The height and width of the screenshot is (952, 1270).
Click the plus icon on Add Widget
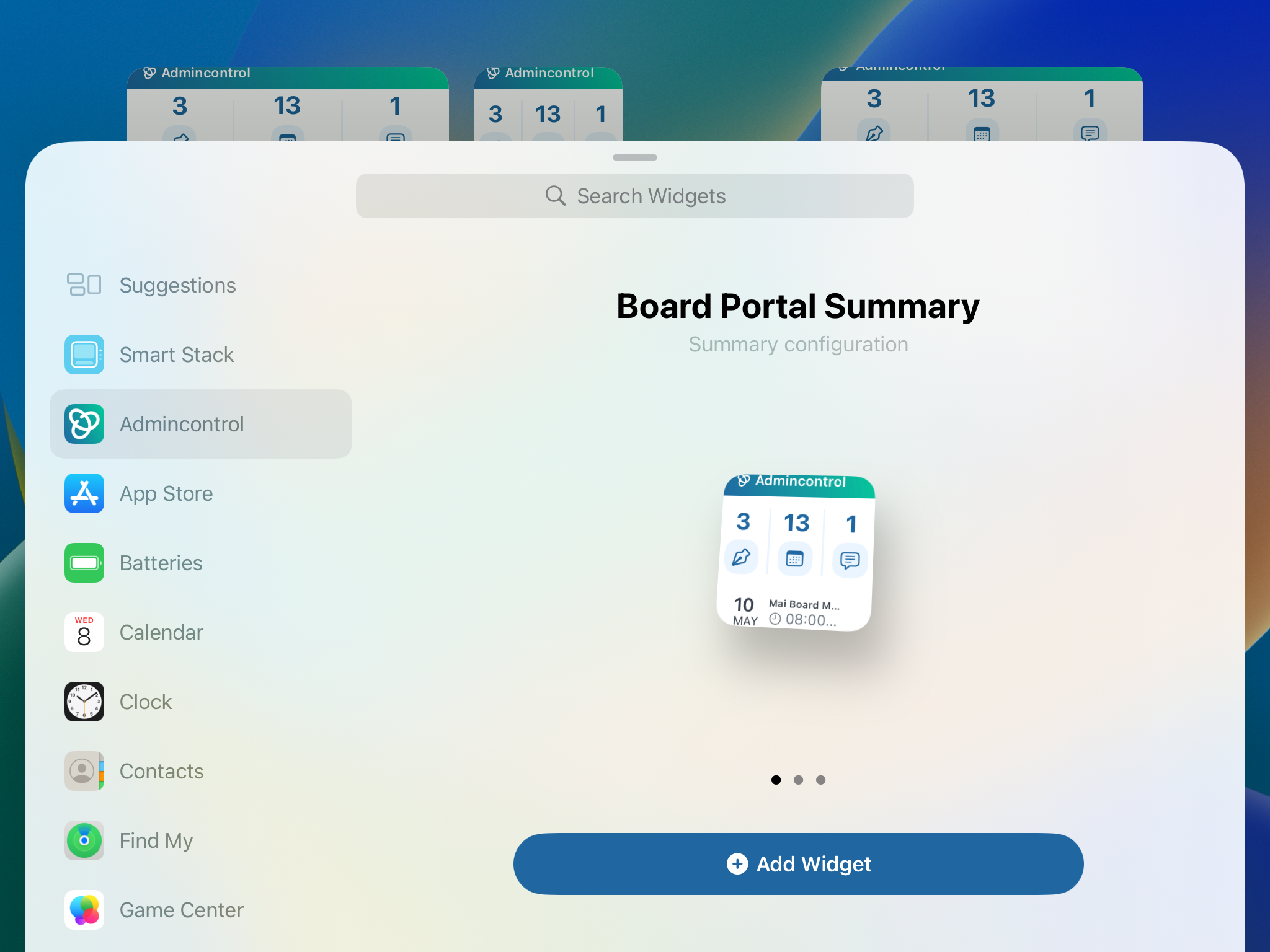pos(737,864)
